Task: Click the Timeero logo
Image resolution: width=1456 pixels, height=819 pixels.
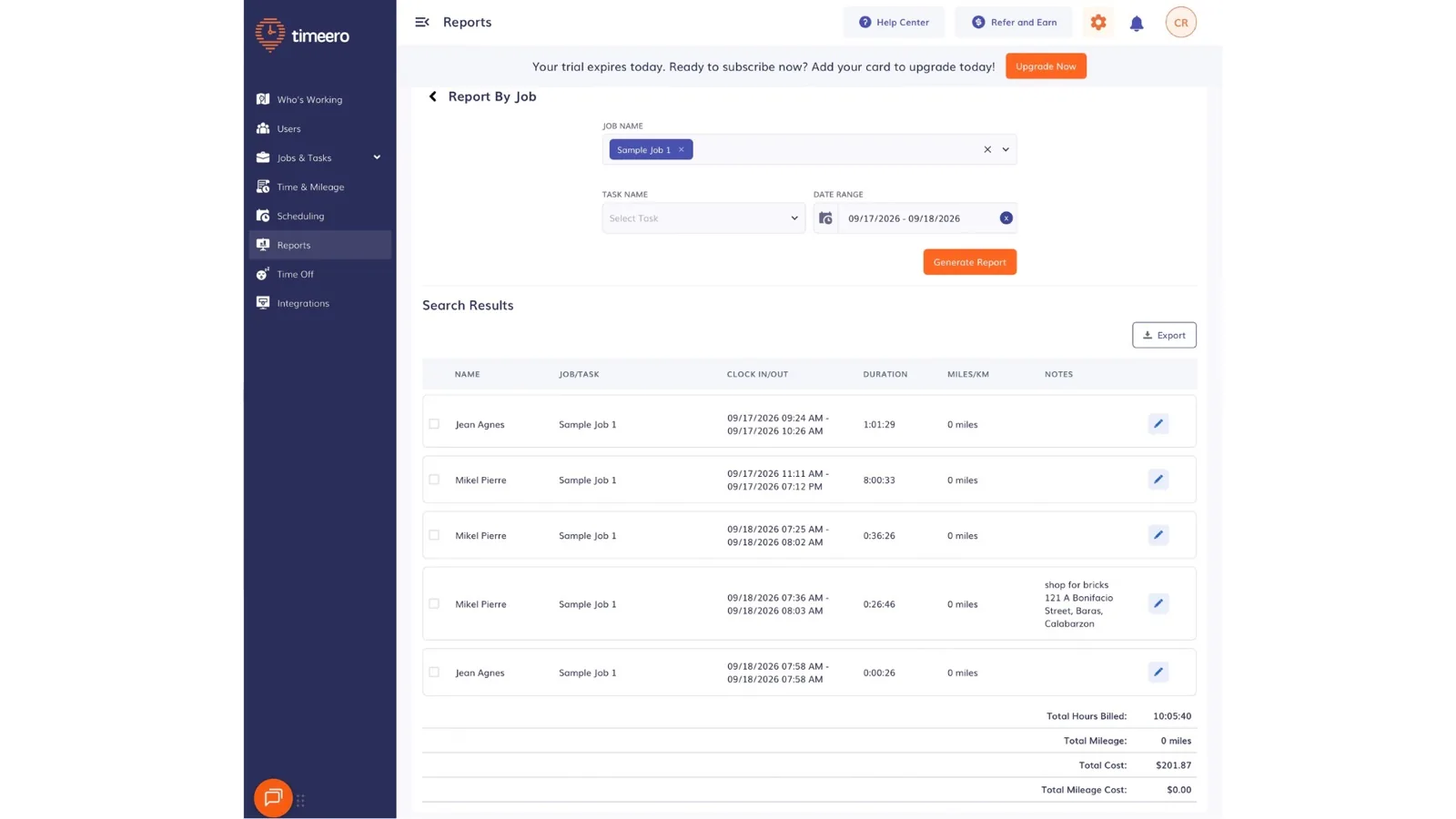Action: pyautogui.click(x=302, y=35)
